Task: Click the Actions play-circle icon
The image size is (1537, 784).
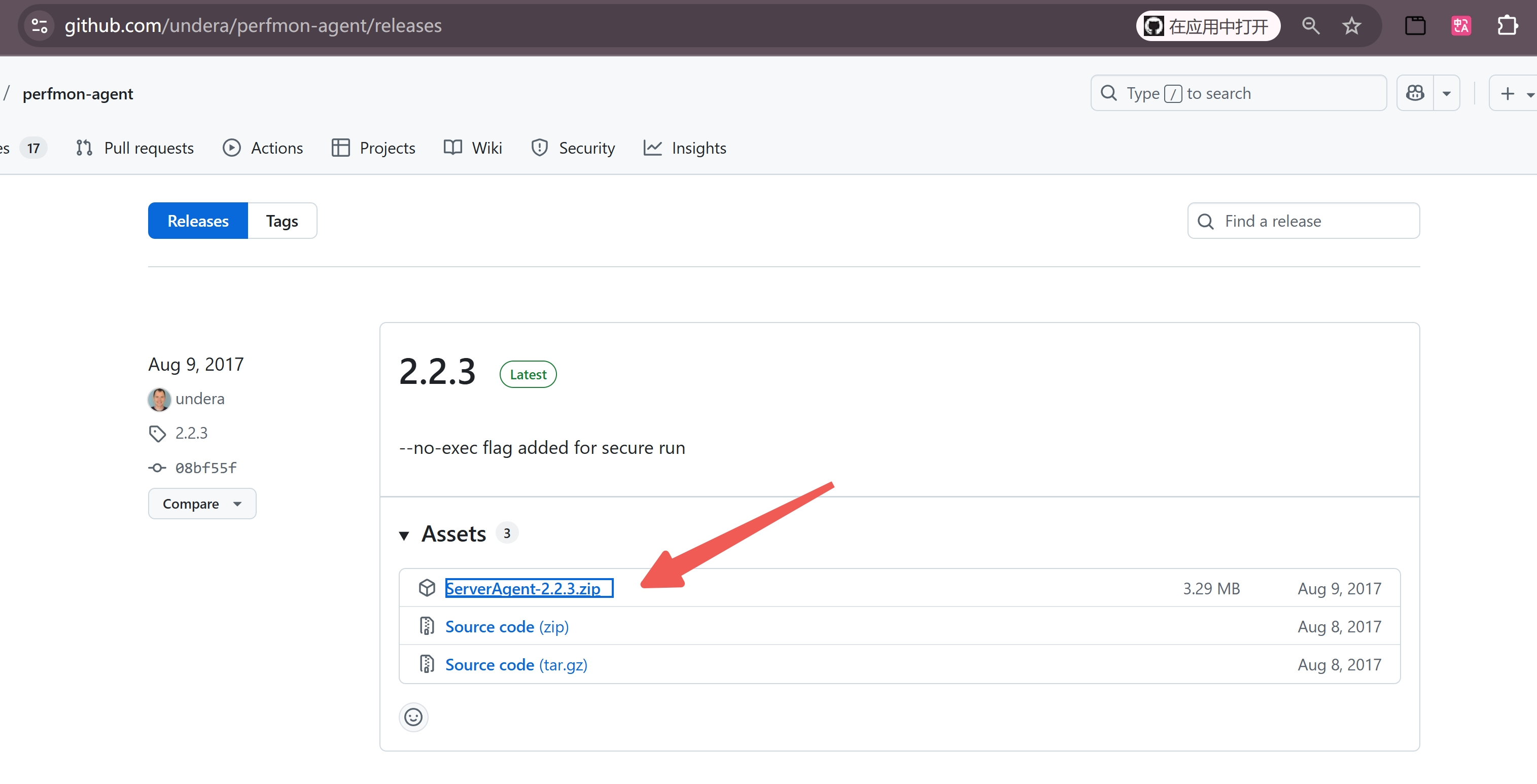Action: coord(231,148)
